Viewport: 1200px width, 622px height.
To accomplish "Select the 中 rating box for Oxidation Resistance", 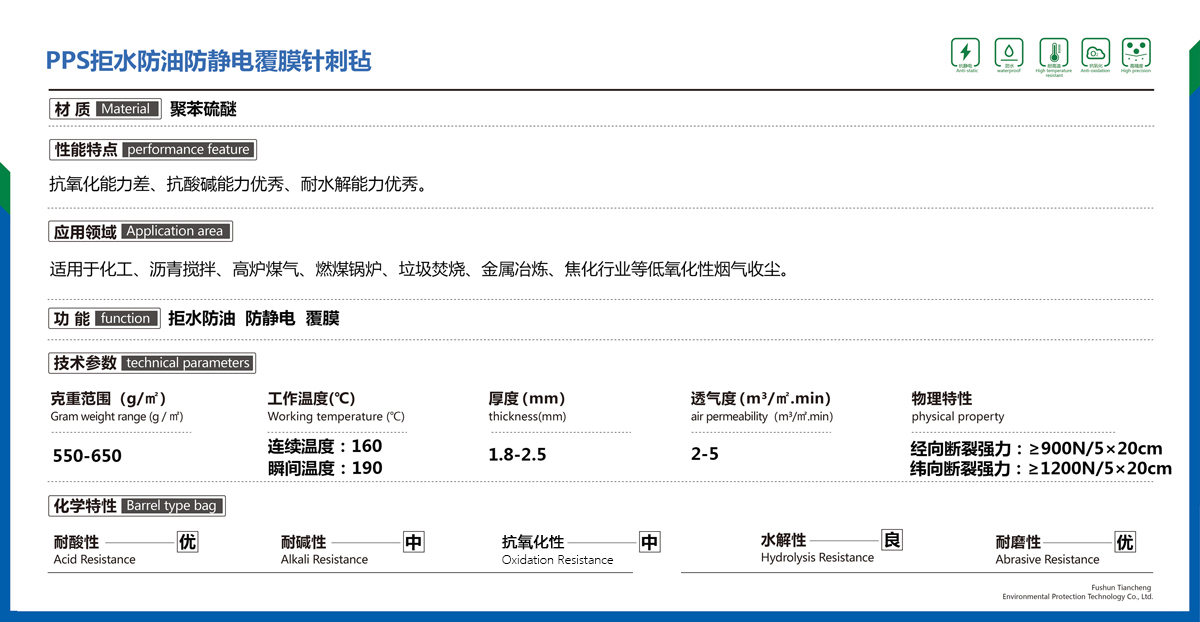I will coord(650,542).
